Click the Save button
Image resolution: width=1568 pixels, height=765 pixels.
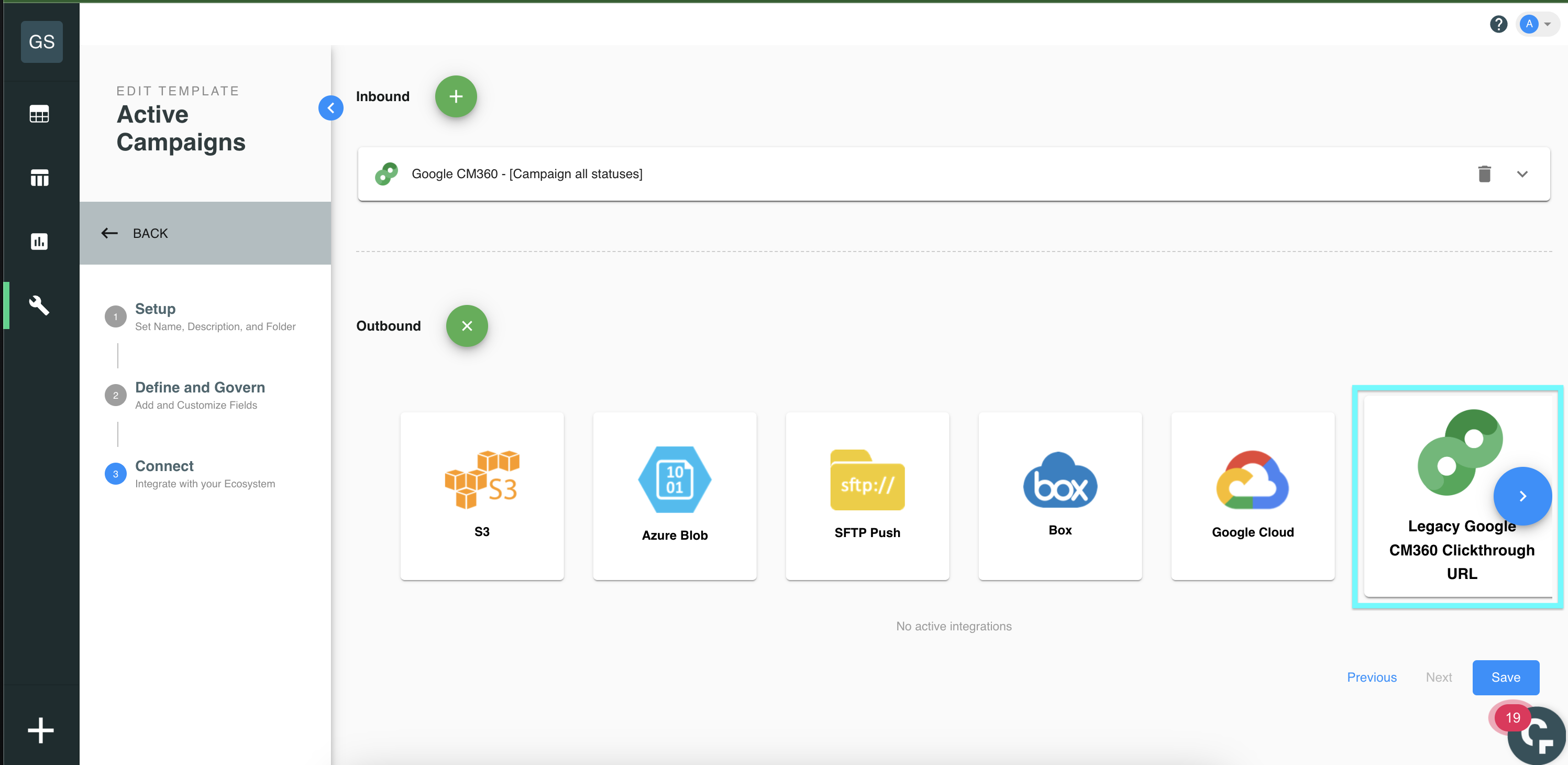pos(1505,677)
